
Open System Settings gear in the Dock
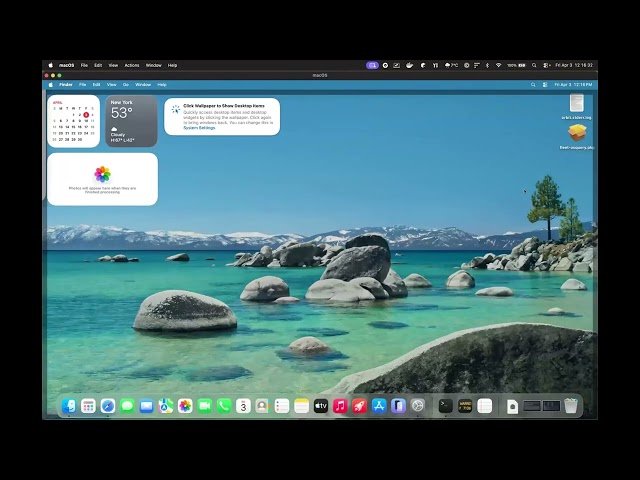coord(418,406)
